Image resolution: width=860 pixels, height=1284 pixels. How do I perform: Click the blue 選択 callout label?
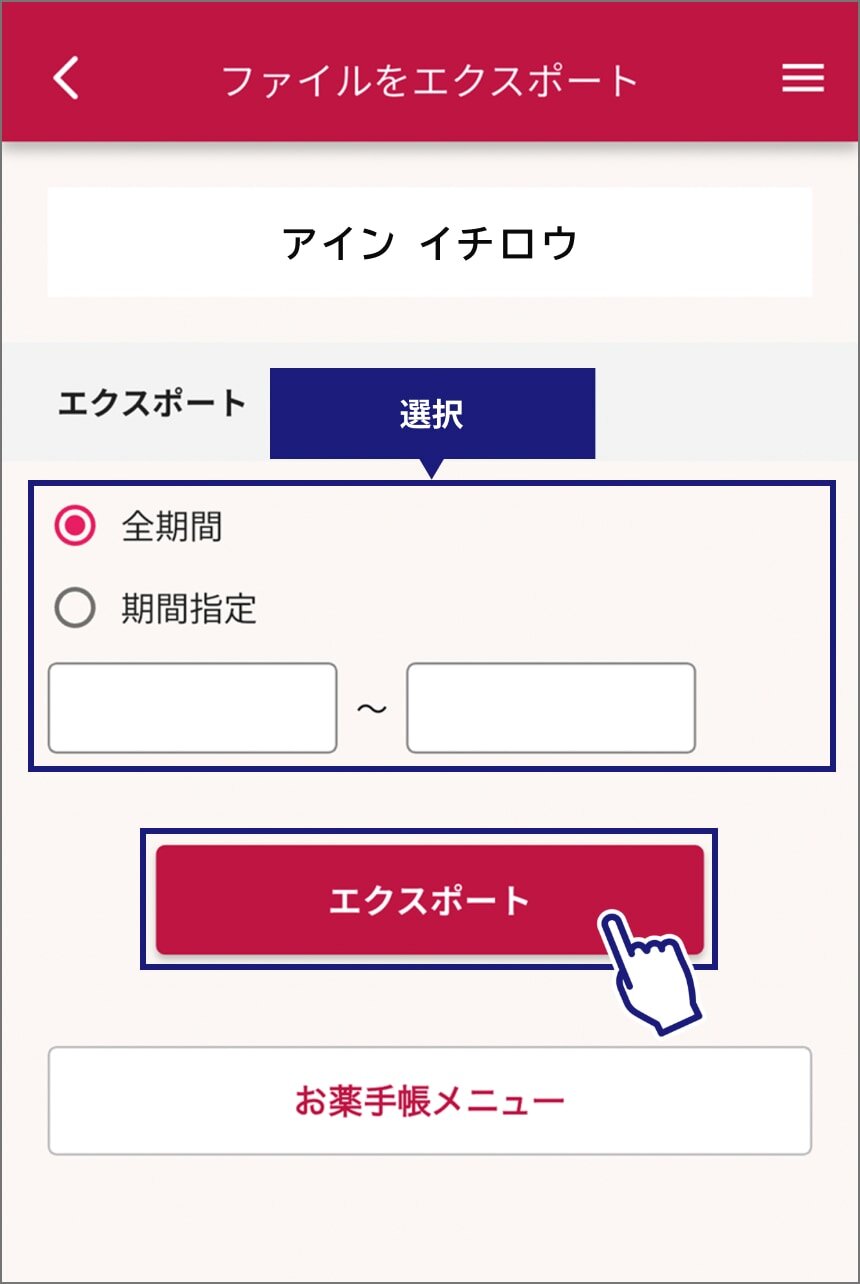coord(432,414)
